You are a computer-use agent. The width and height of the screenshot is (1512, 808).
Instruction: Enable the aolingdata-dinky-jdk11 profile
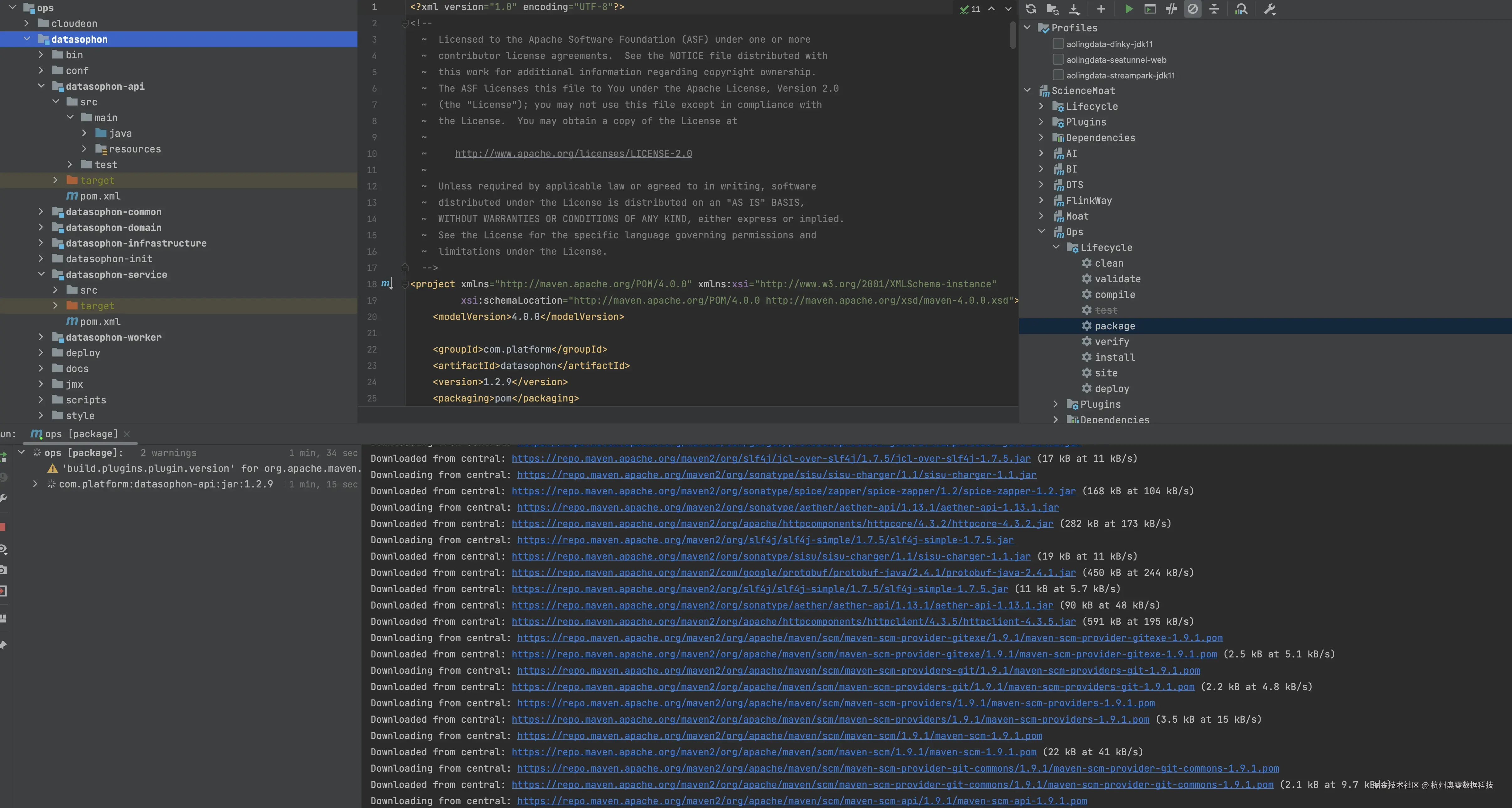pyautogui.click(x=1058, y=44)
